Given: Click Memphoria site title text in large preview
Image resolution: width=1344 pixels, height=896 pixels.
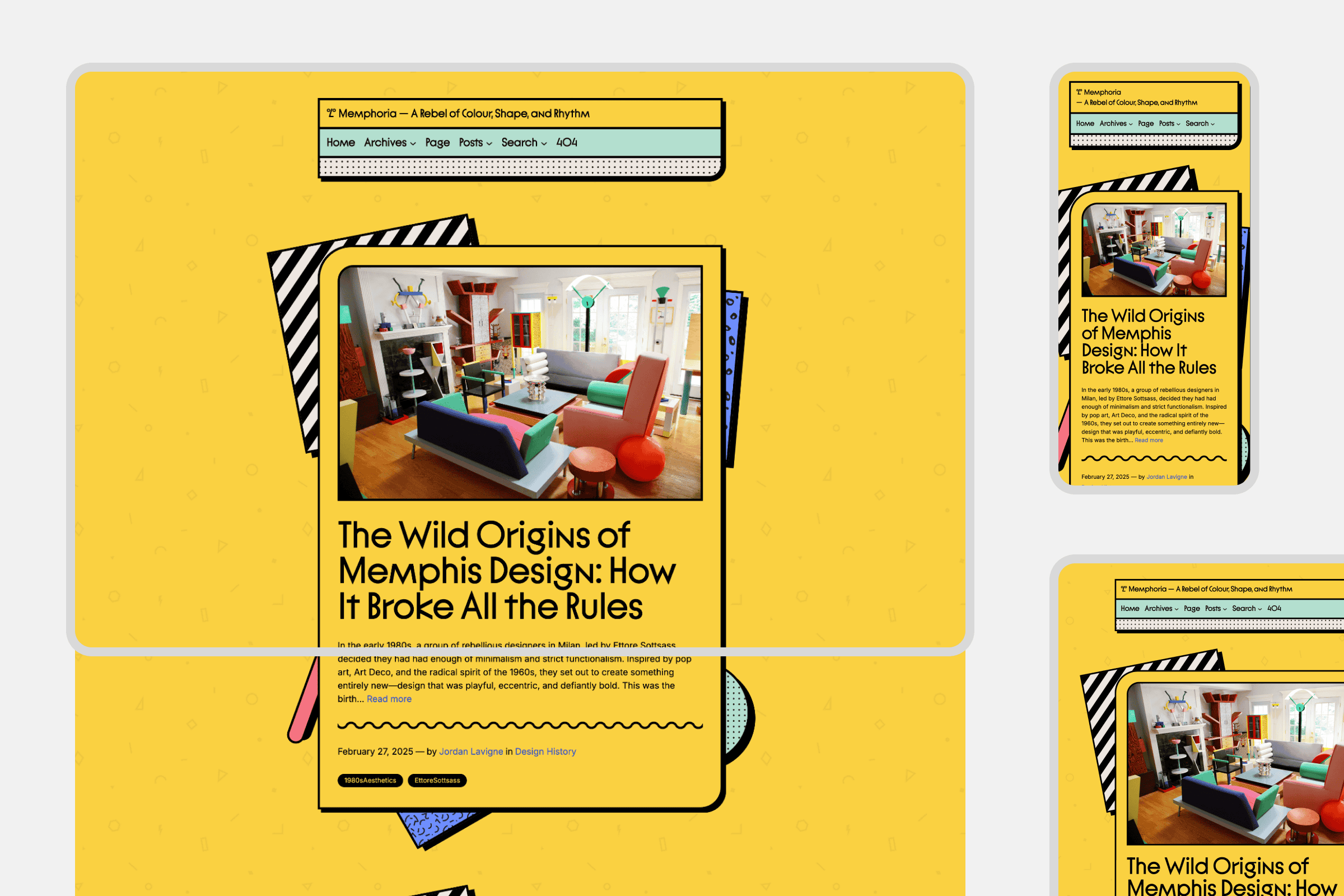Looking at the screenshot, I should point(367,113).
